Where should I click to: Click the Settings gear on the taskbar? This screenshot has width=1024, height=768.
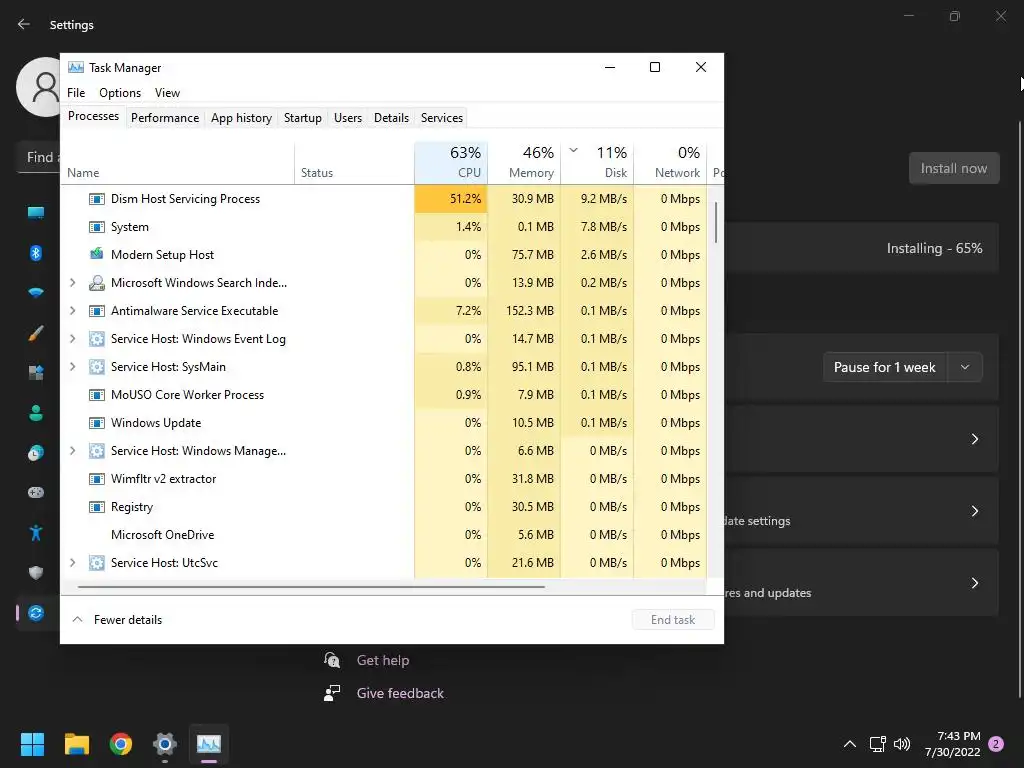165,744
